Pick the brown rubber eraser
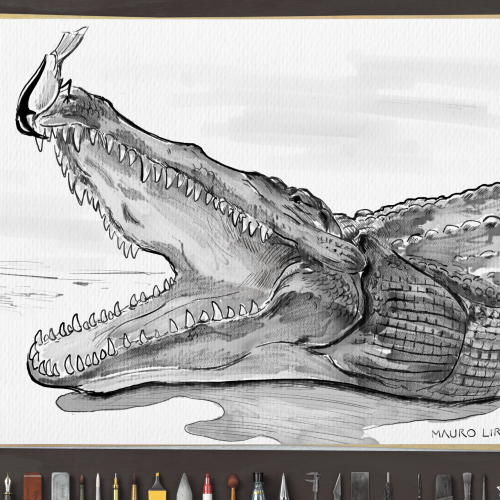Viewport: 500px width, 500px height. point(33,487)
